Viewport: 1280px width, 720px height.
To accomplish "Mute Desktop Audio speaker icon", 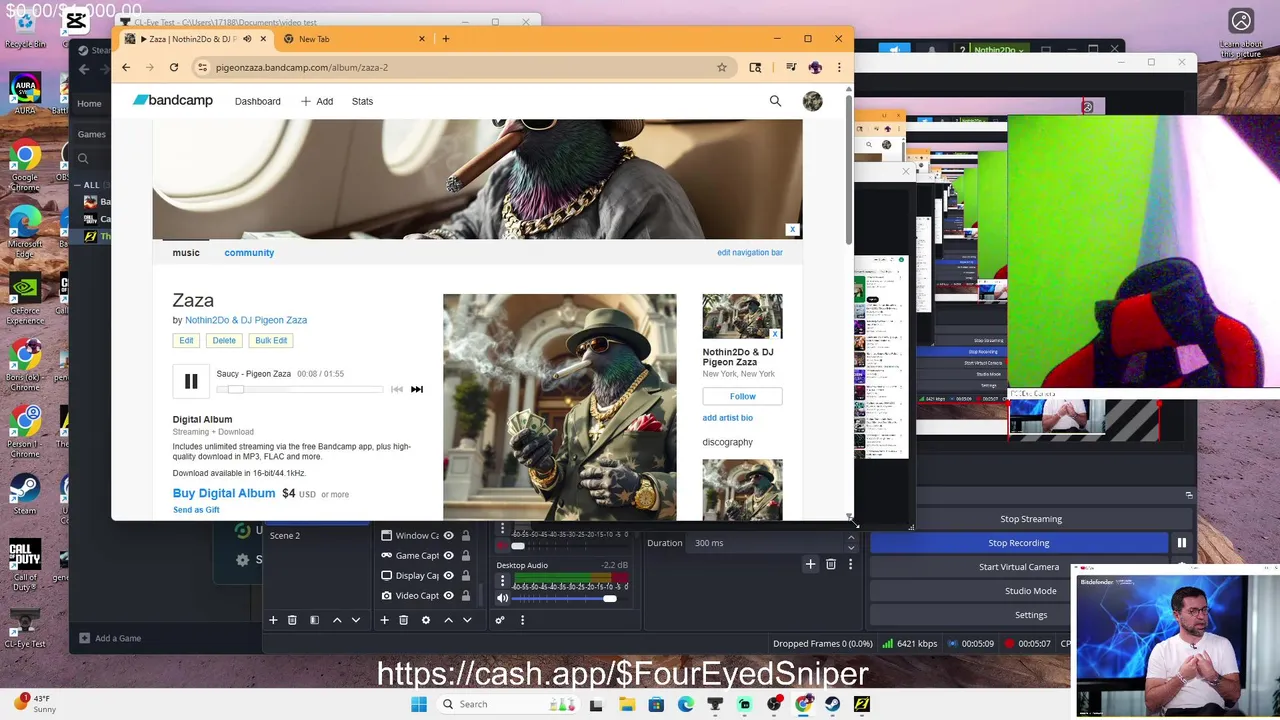I will point(503,598).
